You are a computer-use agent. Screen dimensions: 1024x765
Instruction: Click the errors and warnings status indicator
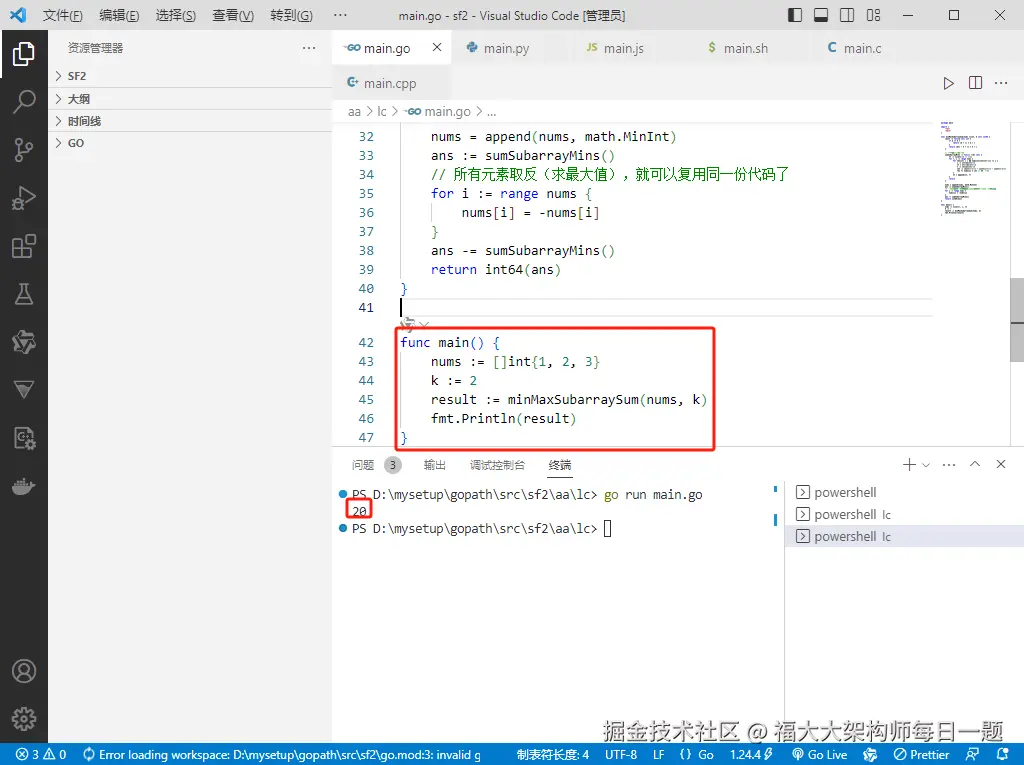click(40, 754)
